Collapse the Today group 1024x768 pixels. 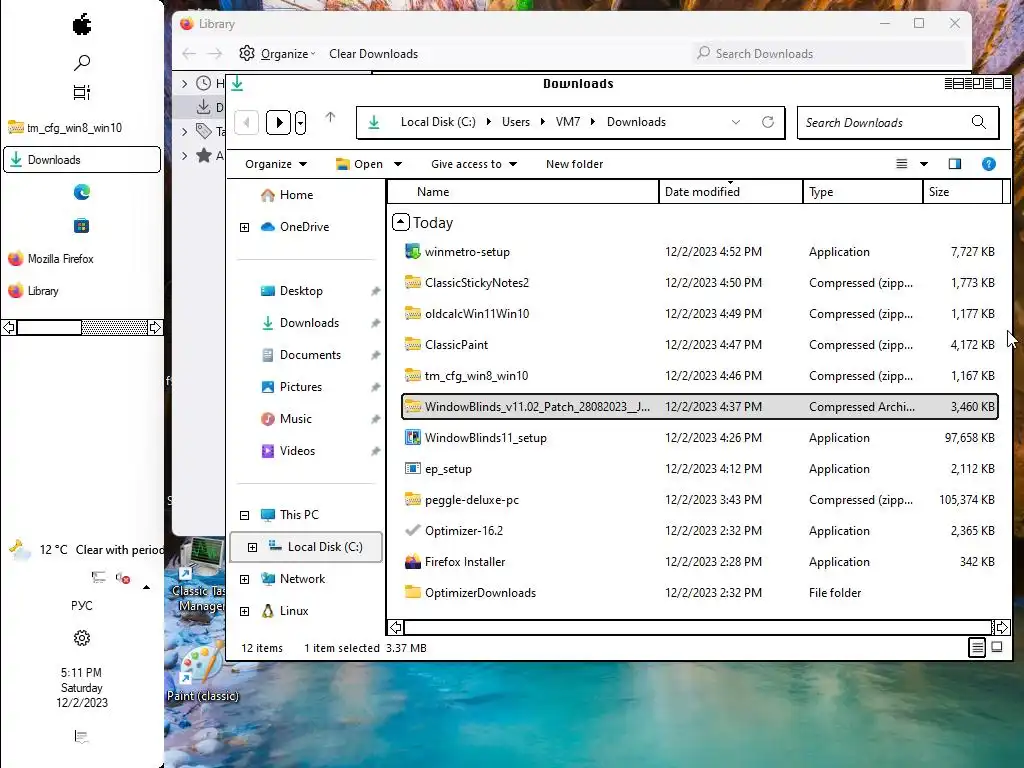coord(401,223)
